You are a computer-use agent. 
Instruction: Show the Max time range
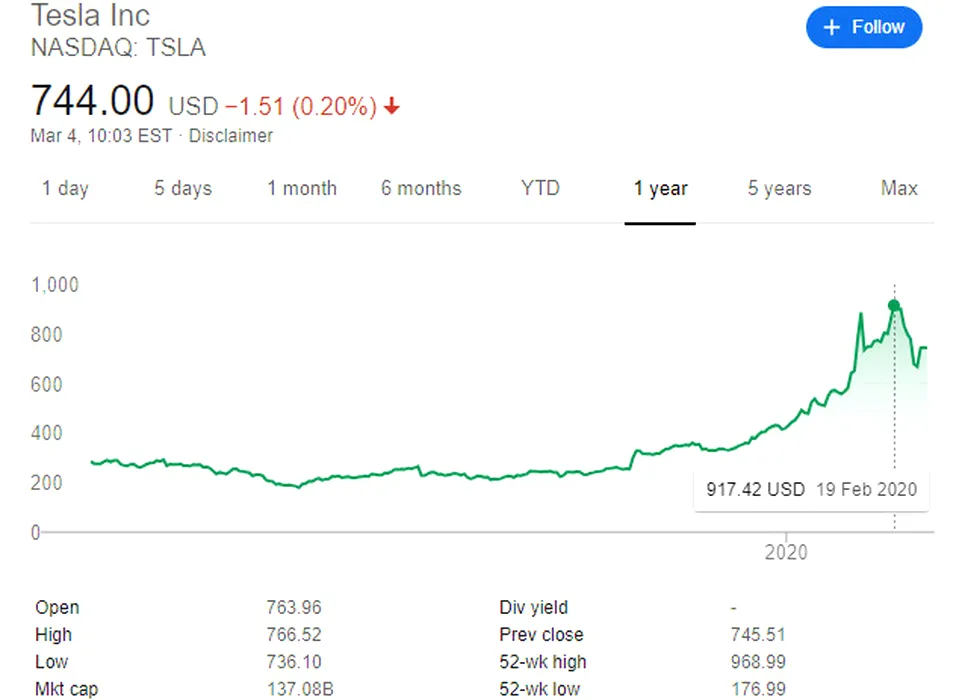[899, 188]
